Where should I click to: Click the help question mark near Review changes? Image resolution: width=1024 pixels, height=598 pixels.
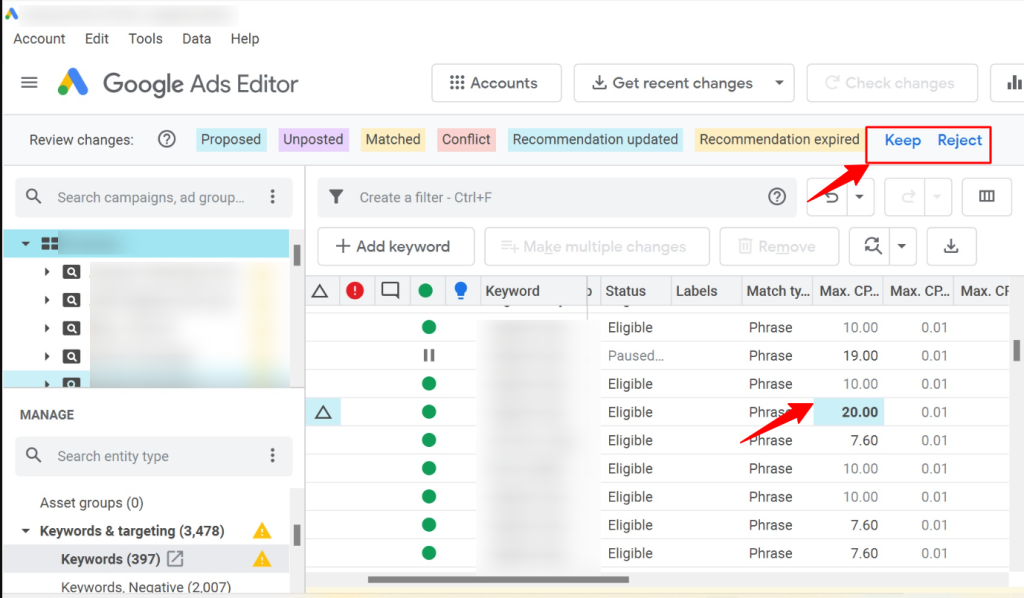pos(166,139)
